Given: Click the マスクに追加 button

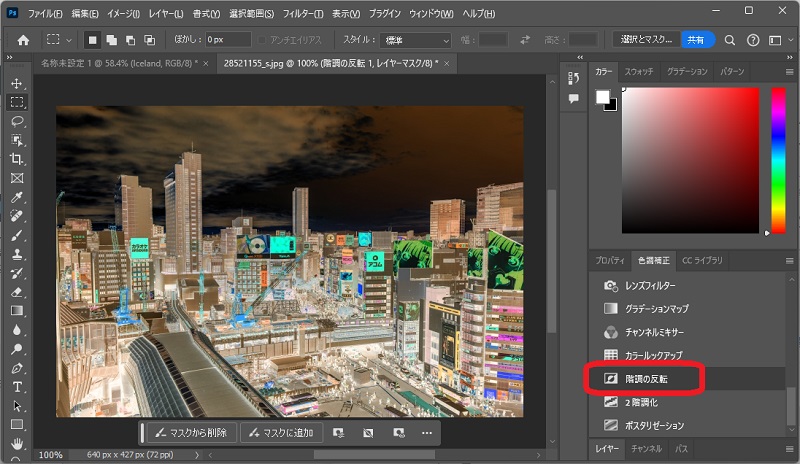Looking at the screenshot, I should click(281, 433).
